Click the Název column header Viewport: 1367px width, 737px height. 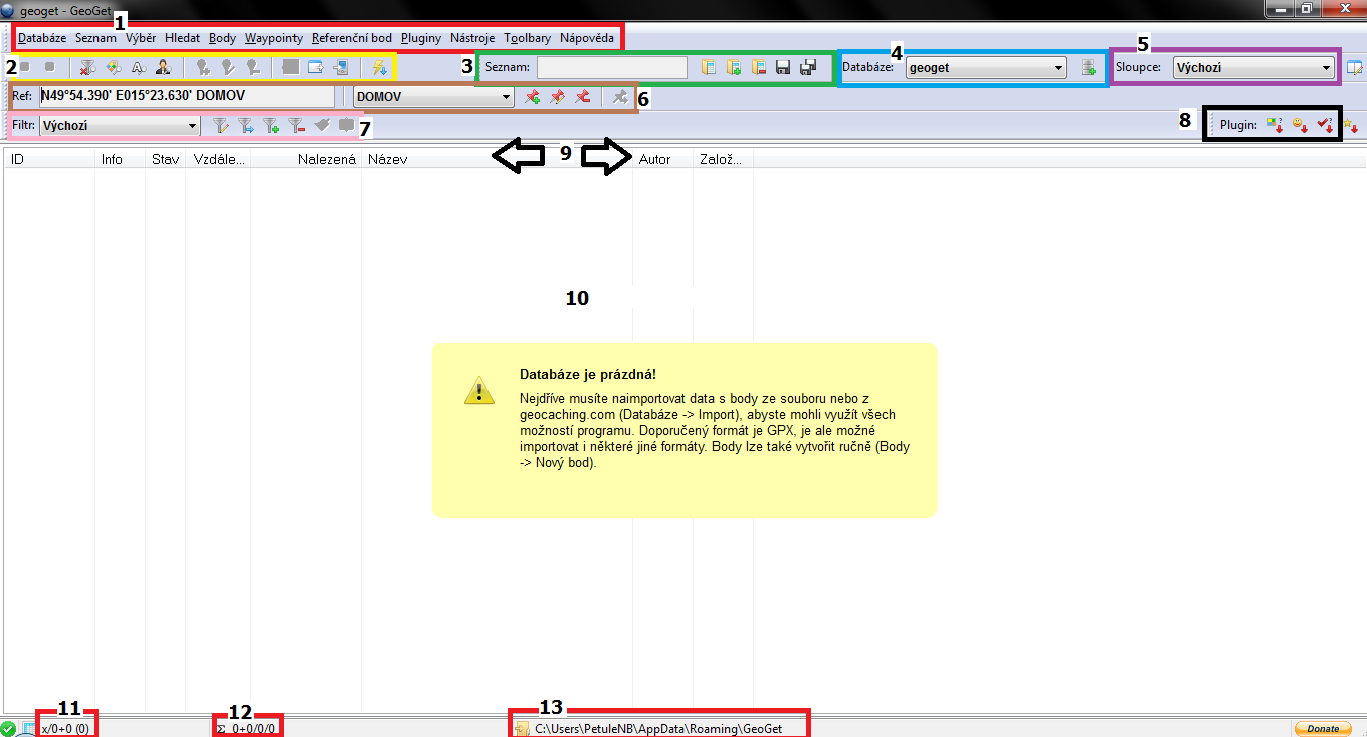pos(497,159)
